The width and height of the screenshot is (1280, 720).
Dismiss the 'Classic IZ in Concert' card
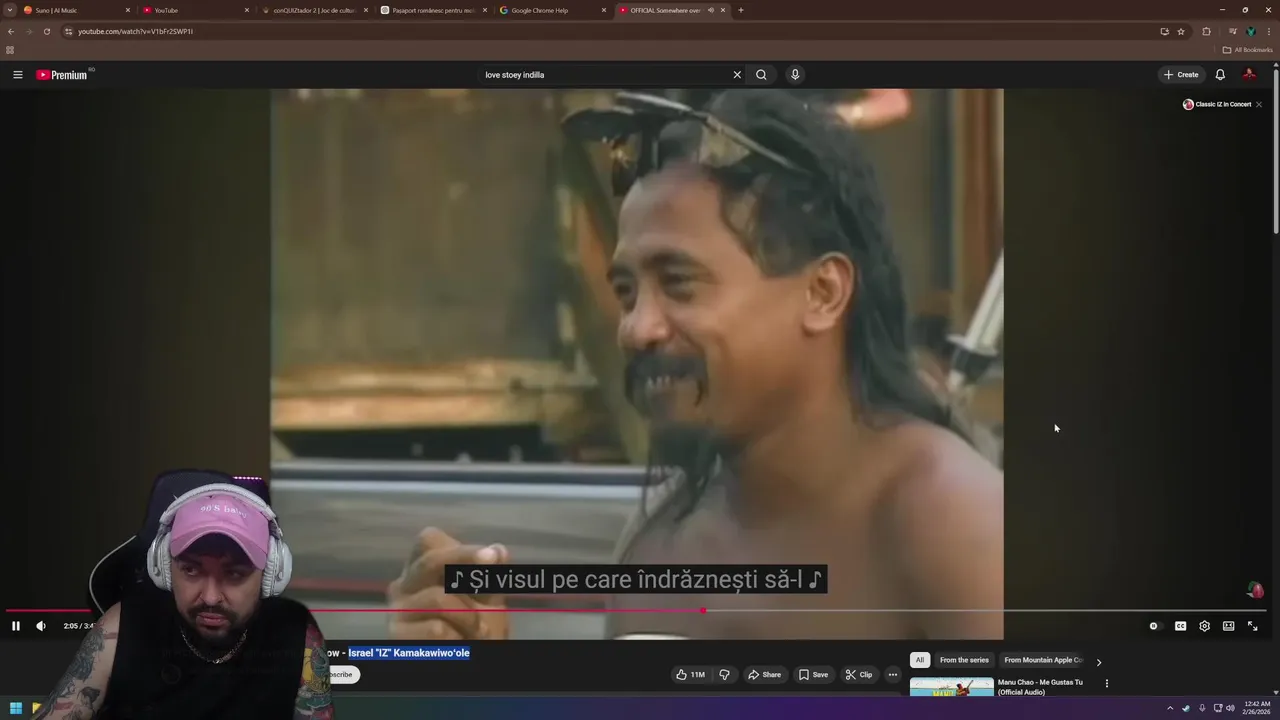1259,104
